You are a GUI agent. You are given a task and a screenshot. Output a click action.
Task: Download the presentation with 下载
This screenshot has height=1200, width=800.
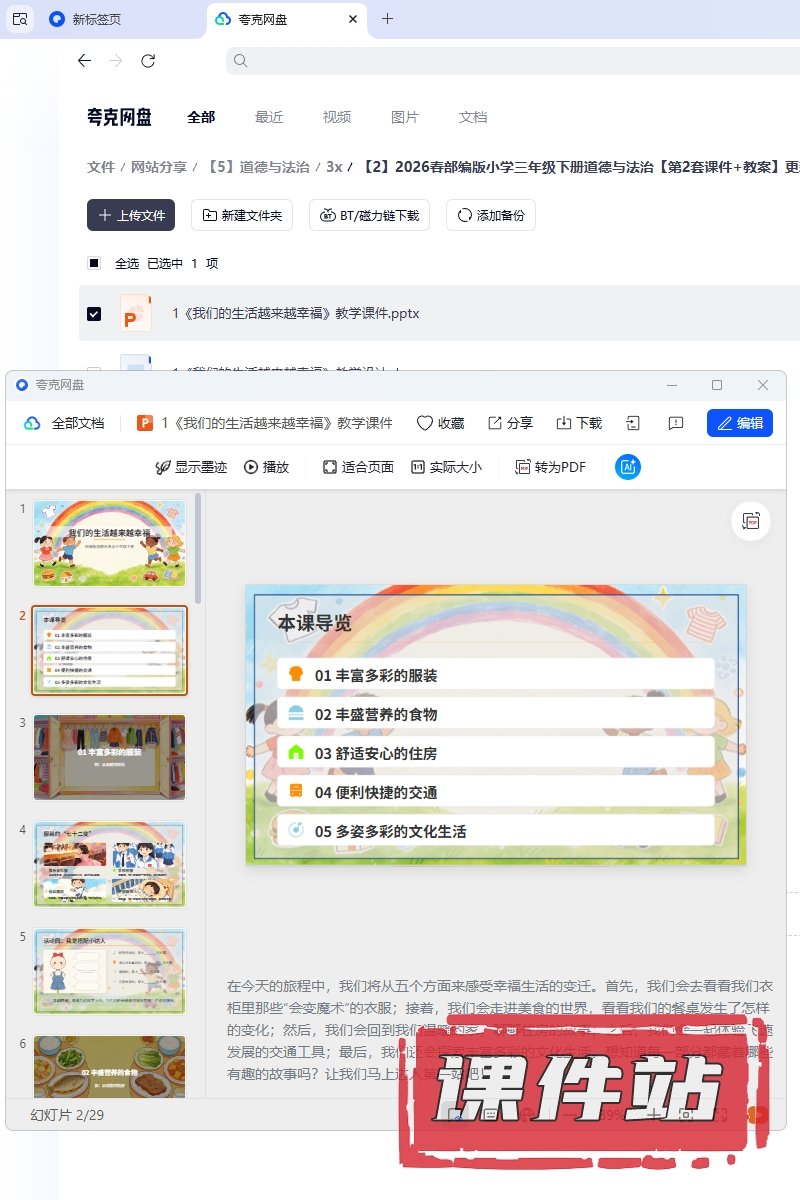(564, 423)
